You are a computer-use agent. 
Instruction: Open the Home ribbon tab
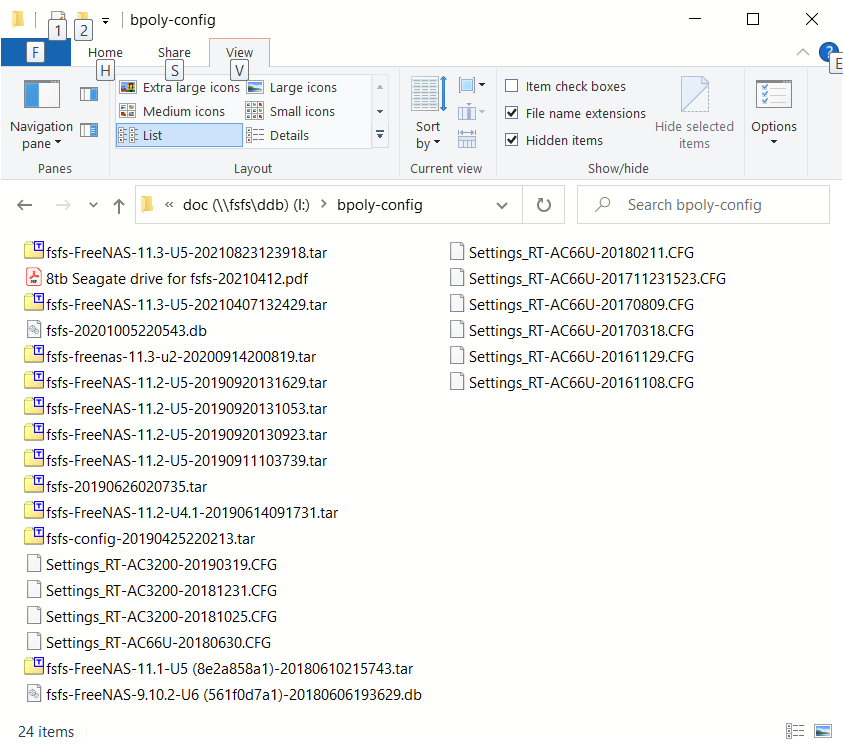pyautogui.click(x=105, y=53)
